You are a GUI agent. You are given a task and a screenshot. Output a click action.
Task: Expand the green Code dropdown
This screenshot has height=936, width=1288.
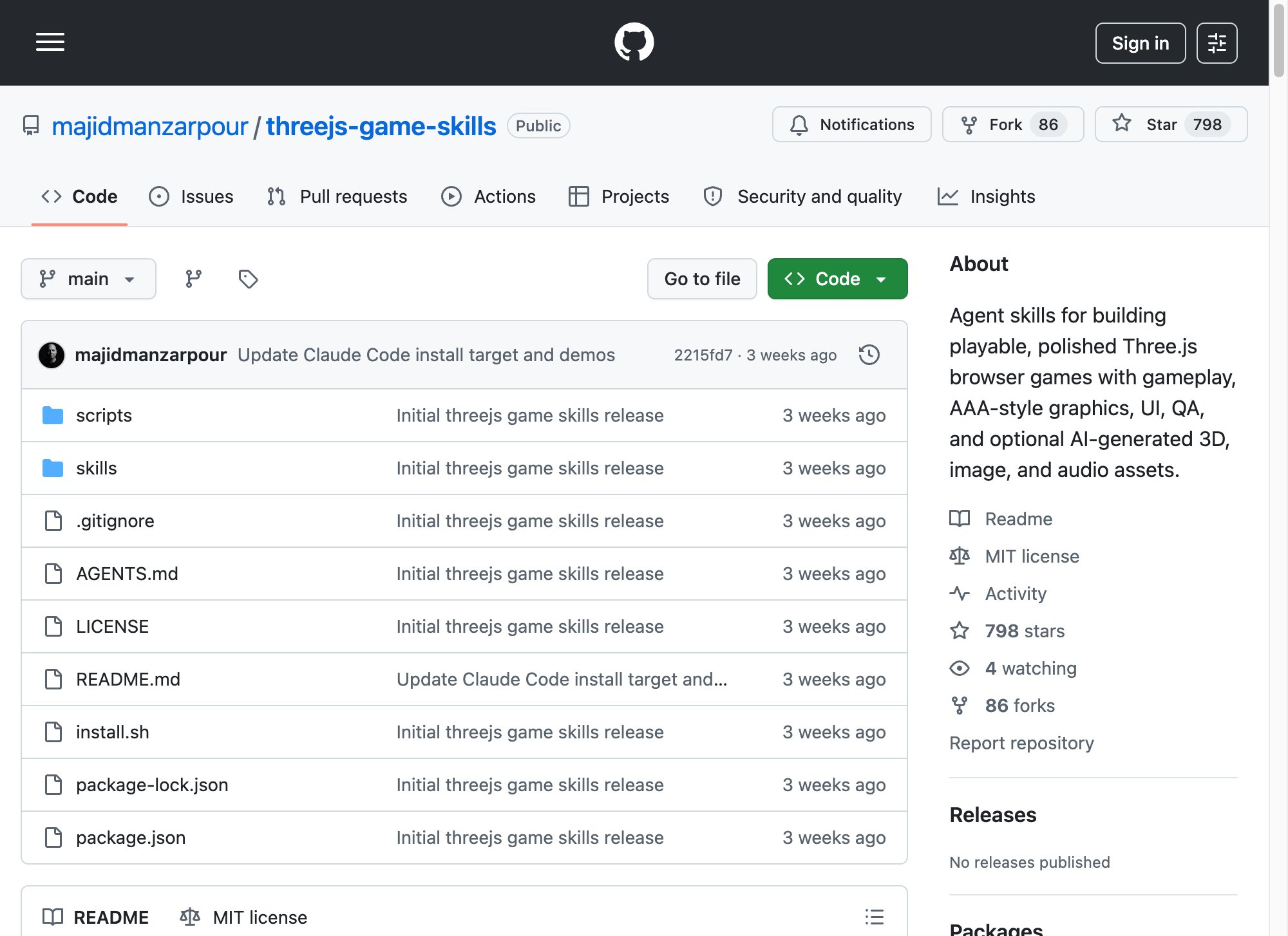pos(837,279)
